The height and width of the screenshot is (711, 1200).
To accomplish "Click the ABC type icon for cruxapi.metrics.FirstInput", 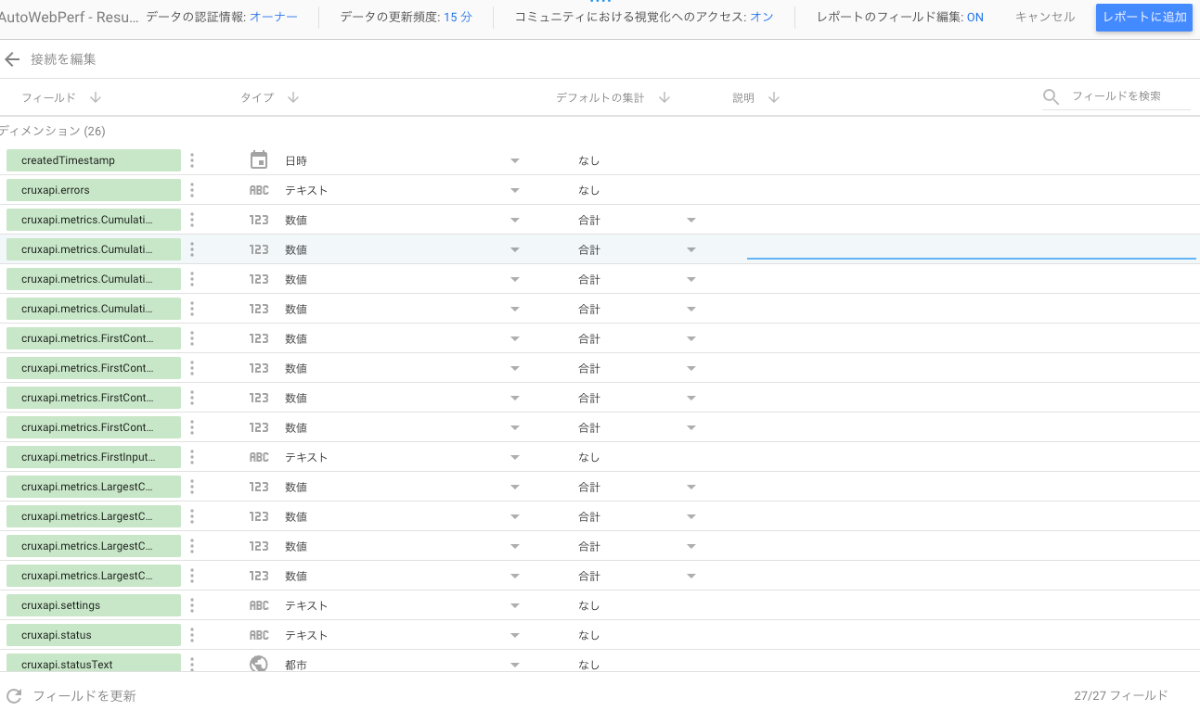I will coord(259,457).
